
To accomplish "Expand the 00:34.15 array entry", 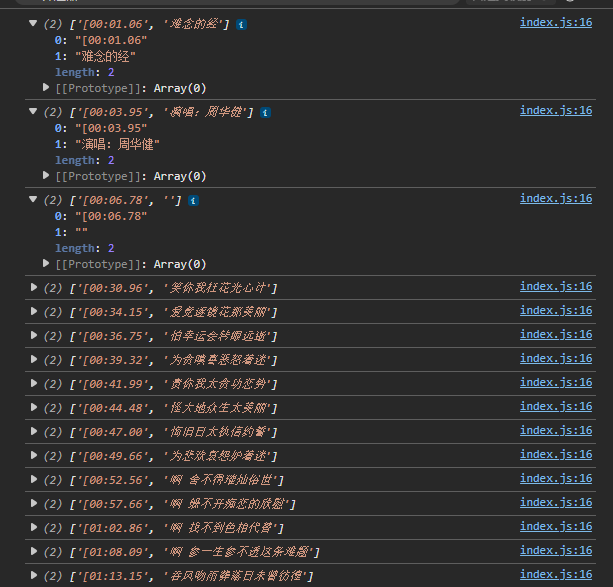I will pos(34,311).
